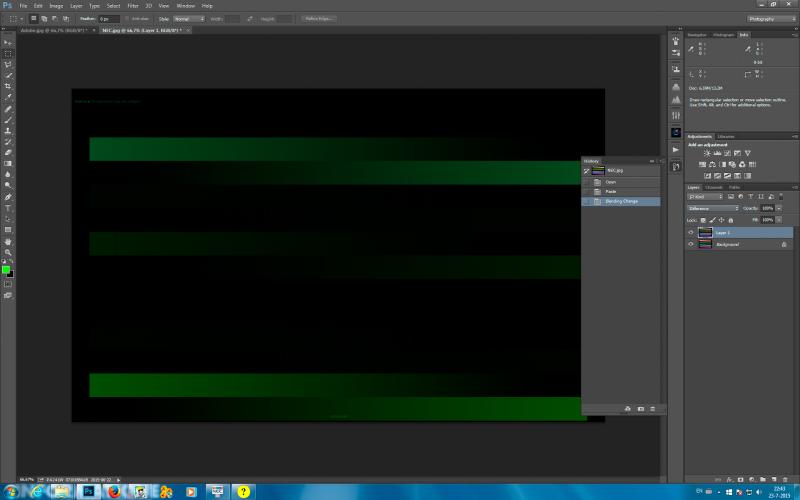The width and height of the screenshot is (800, 500).
Task: Select the Move tool
Action: [8, 42]
